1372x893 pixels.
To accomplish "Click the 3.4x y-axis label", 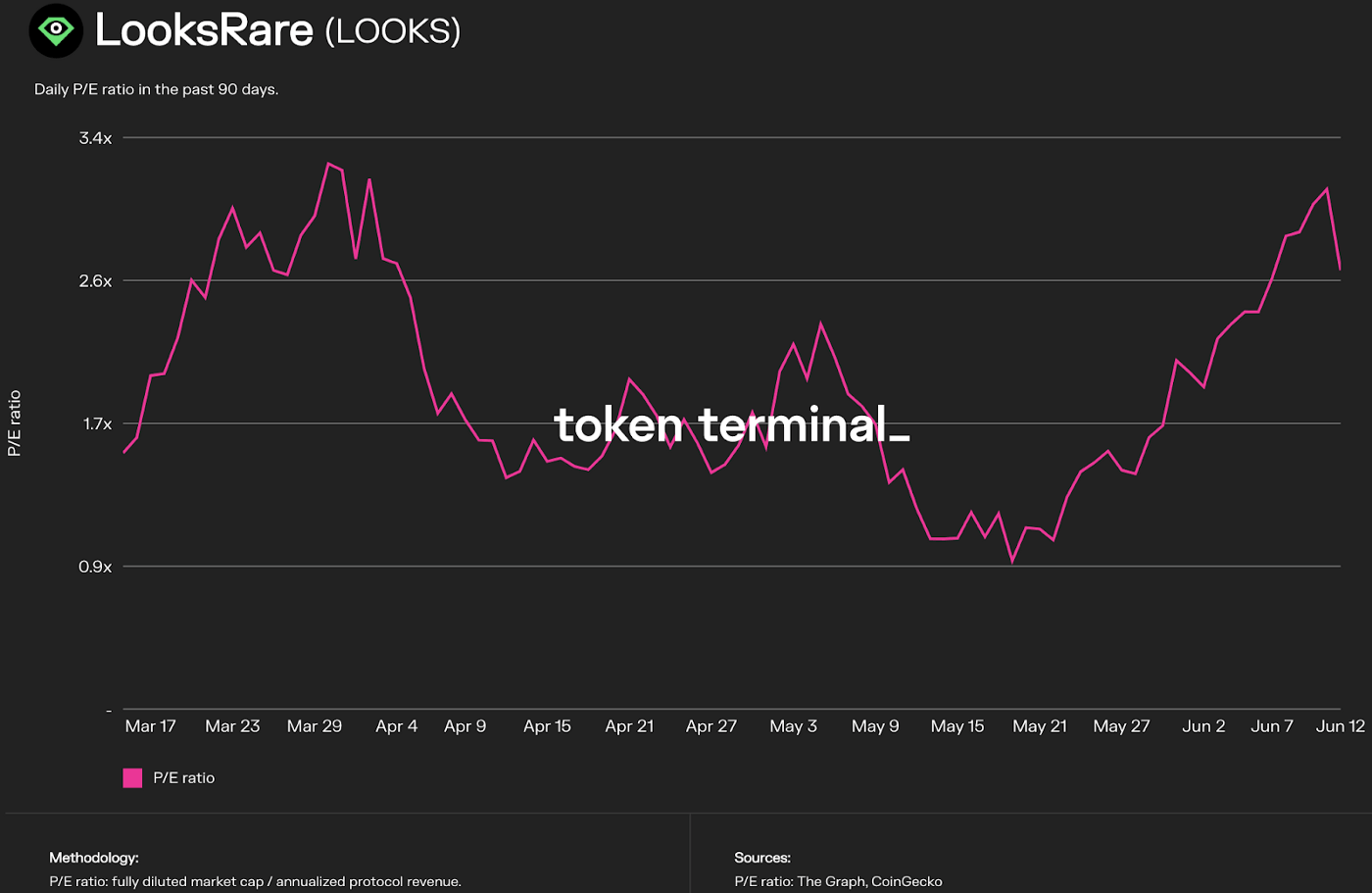I will pyautogui.click(x=96, y=137).
